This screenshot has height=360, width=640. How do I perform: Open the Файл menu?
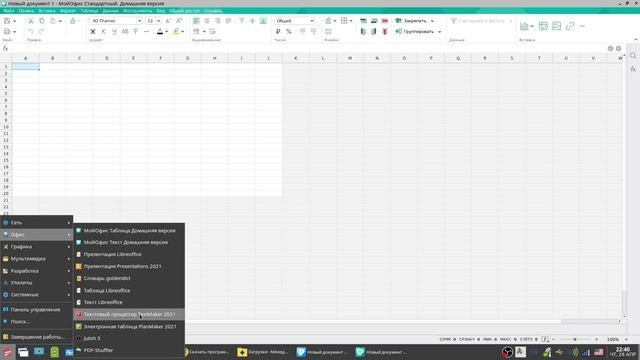(x=9, y=11)
